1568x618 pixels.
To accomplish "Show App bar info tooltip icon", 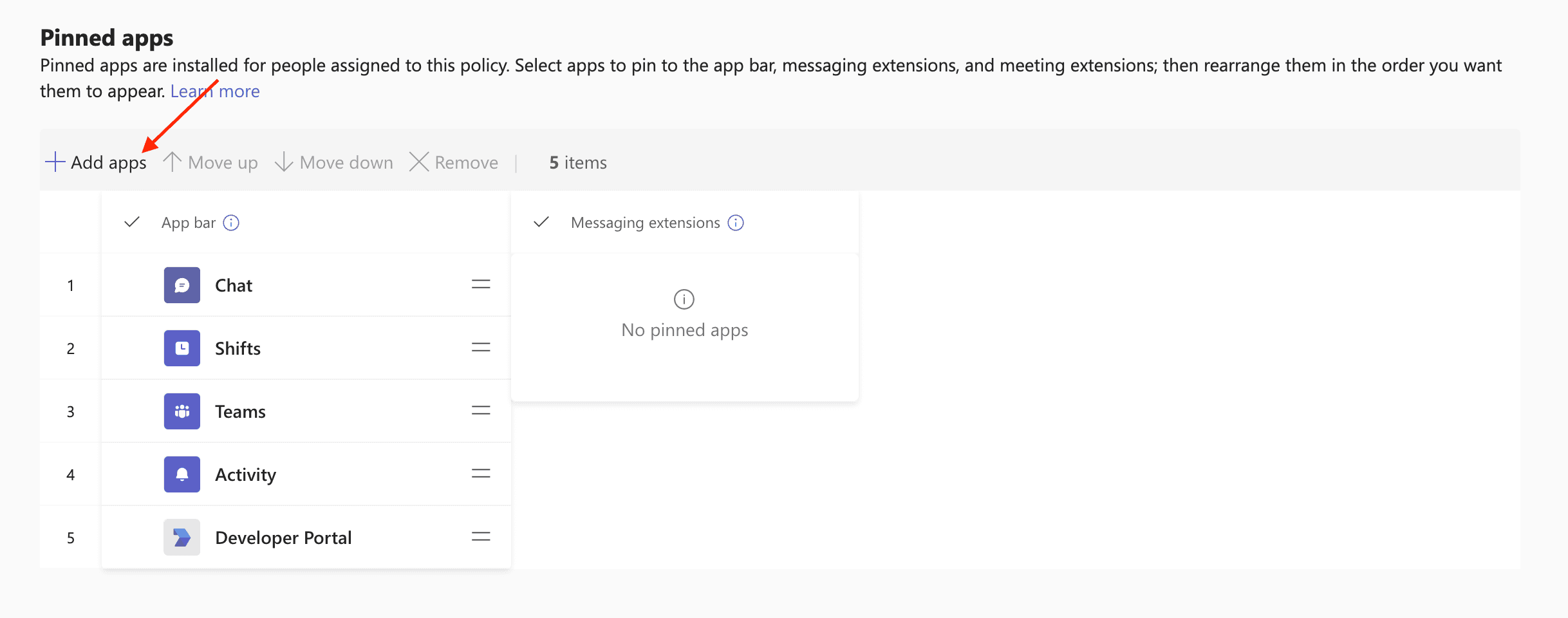I will (x=231, y=223).
